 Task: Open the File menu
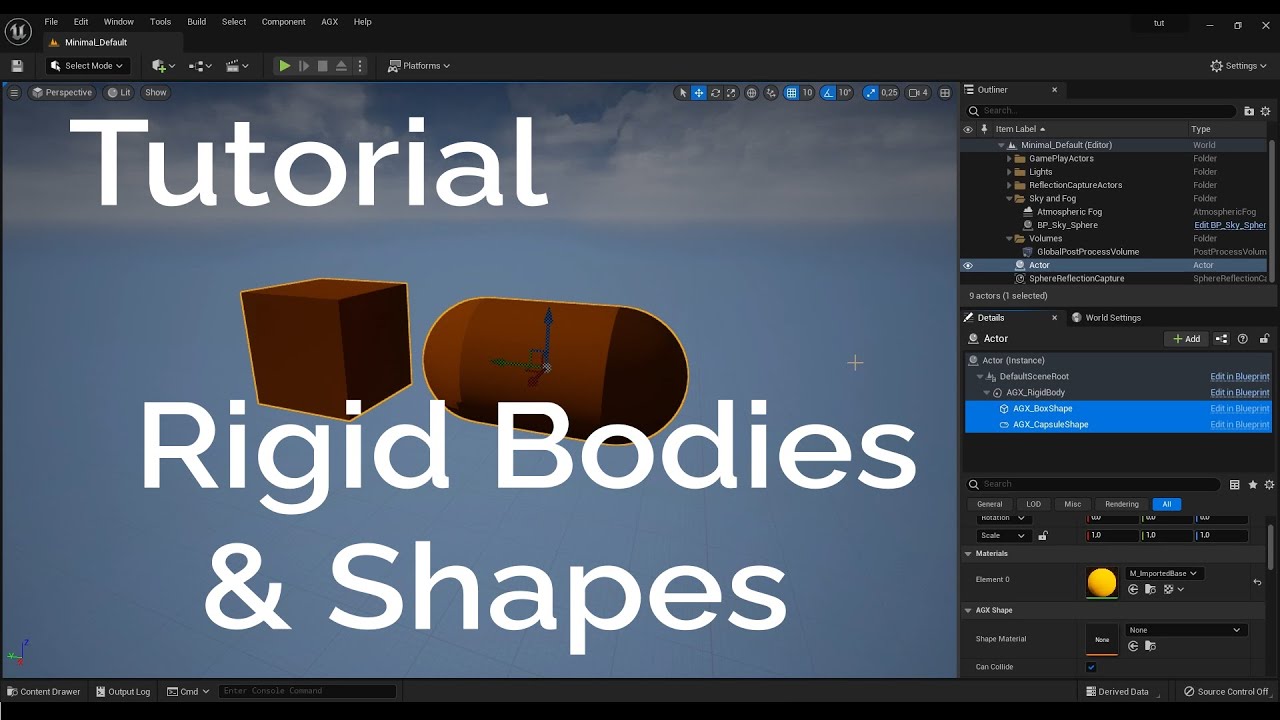click(51, 21)
